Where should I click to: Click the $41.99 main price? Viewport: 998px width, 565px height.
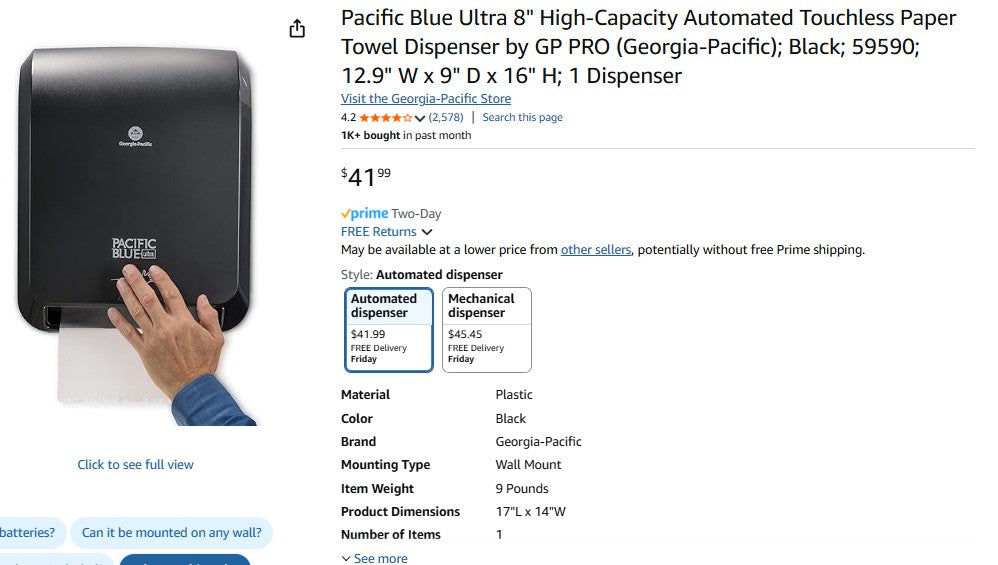coord(366,177)
